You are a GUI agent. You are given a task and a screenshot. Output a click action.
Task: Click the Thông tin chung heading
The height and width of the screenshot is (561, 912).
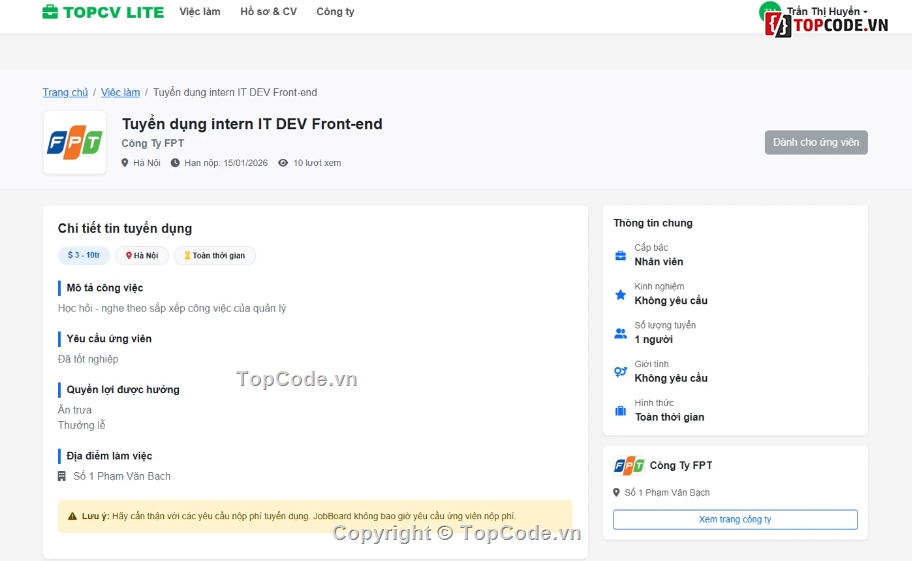coord(653,223)
